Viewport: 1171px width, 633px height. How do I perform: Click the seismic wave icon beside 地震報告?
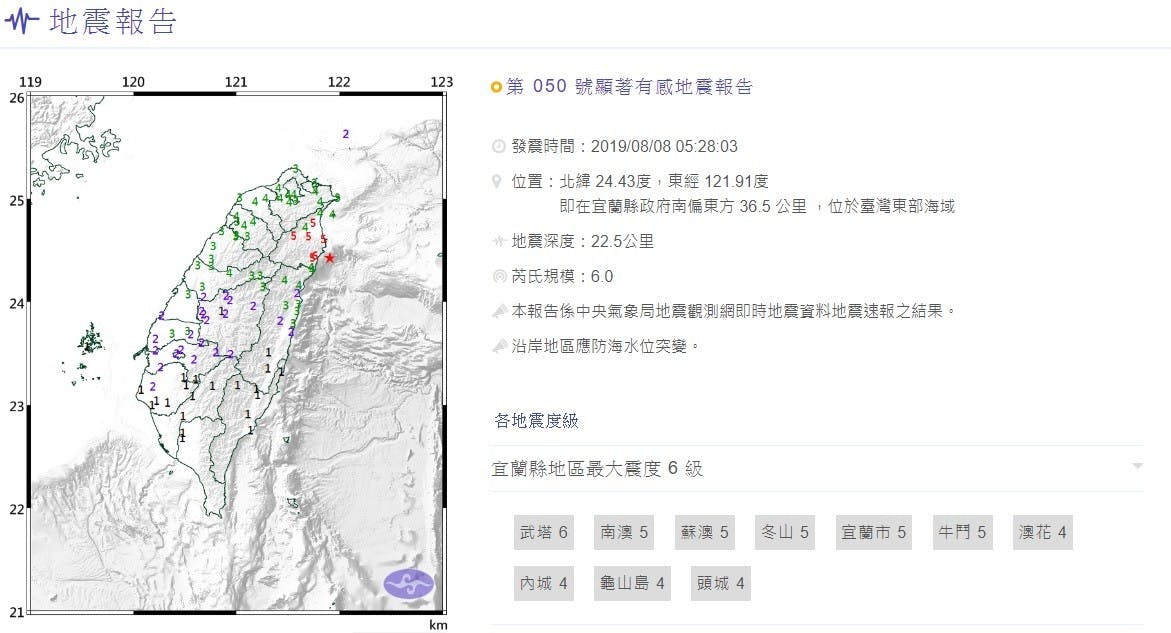[21, 20]
